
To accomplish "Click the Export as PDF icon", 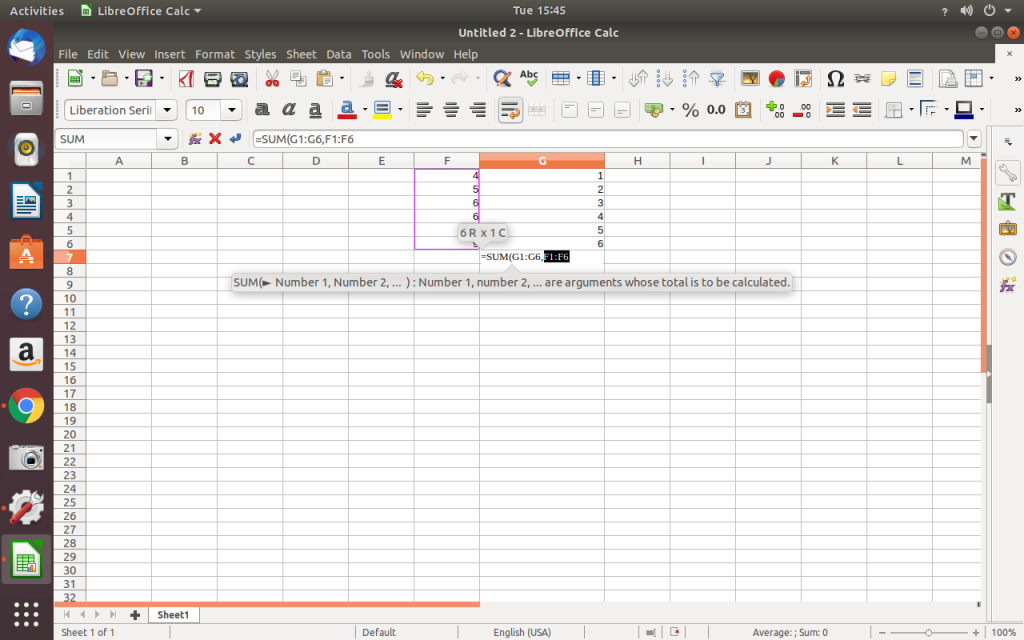I will pyautogui.click(x=186, y=79).
